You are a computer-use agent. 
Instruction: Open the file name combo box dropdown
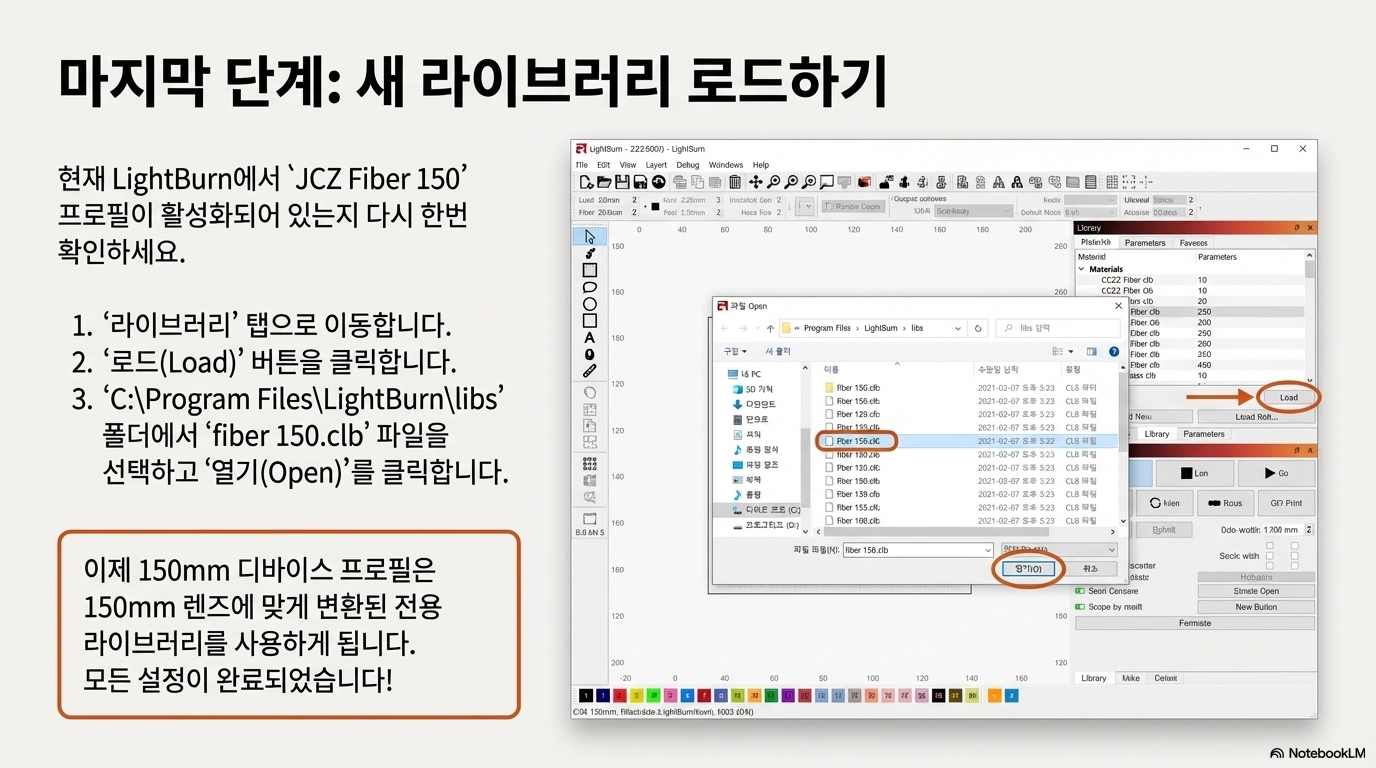986,550
